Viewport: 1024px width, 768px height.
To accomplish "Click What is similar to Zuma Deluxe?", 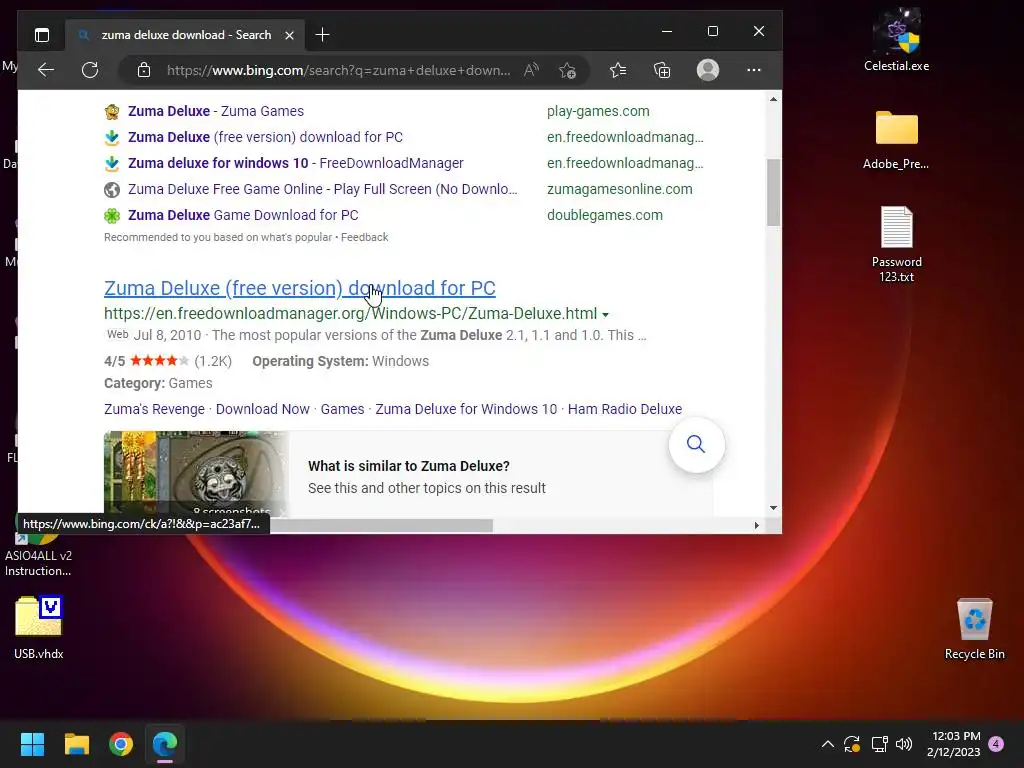I will point(409,466).
